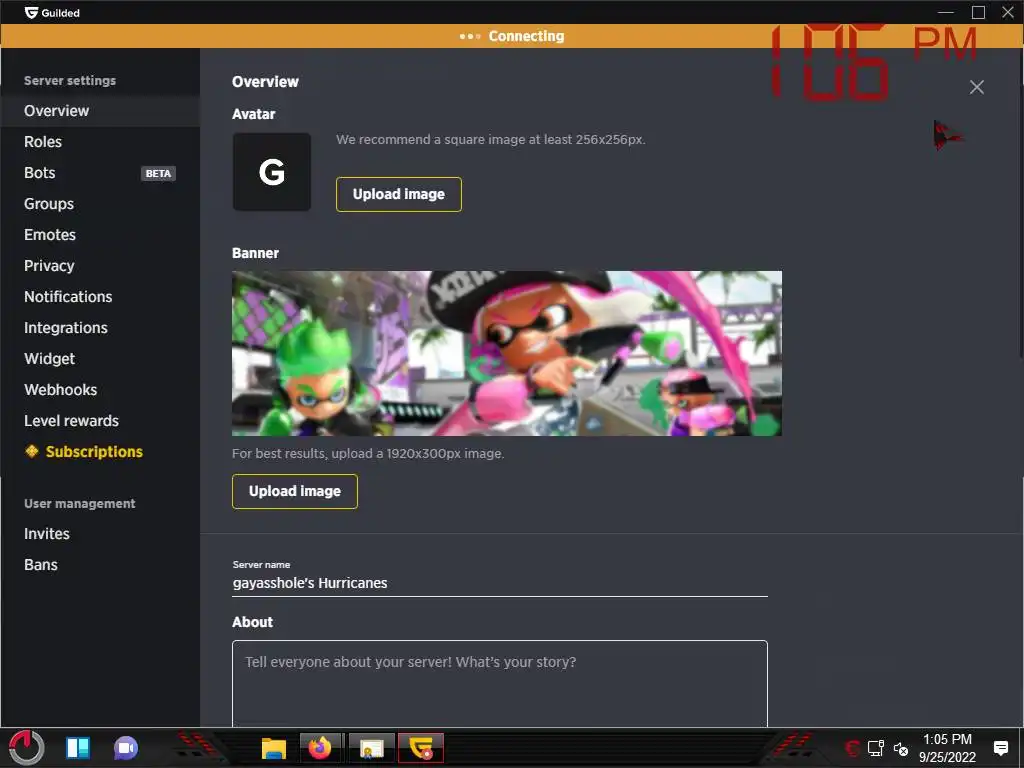The image size is (1024, 768).
Task: Upload a new avatar image
Action: (x=398, y=195)
